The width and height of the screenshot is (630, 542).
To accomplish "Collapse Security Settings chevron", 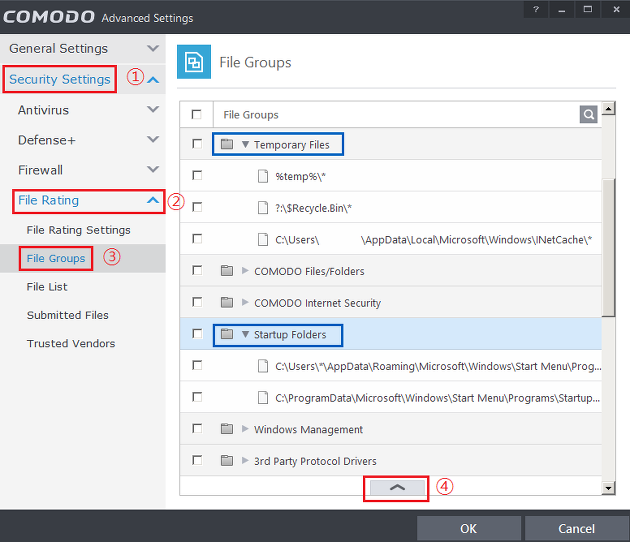I will (153, 80).
